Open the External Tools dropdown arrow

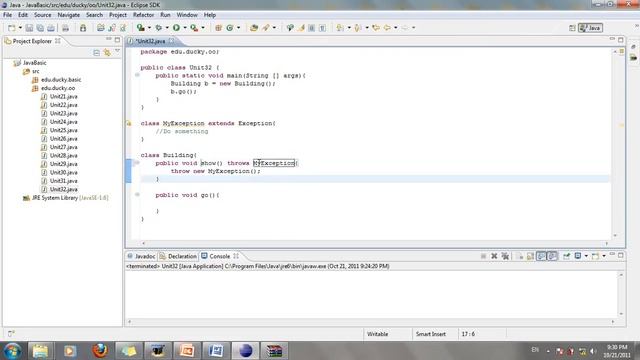click(203, 28)
